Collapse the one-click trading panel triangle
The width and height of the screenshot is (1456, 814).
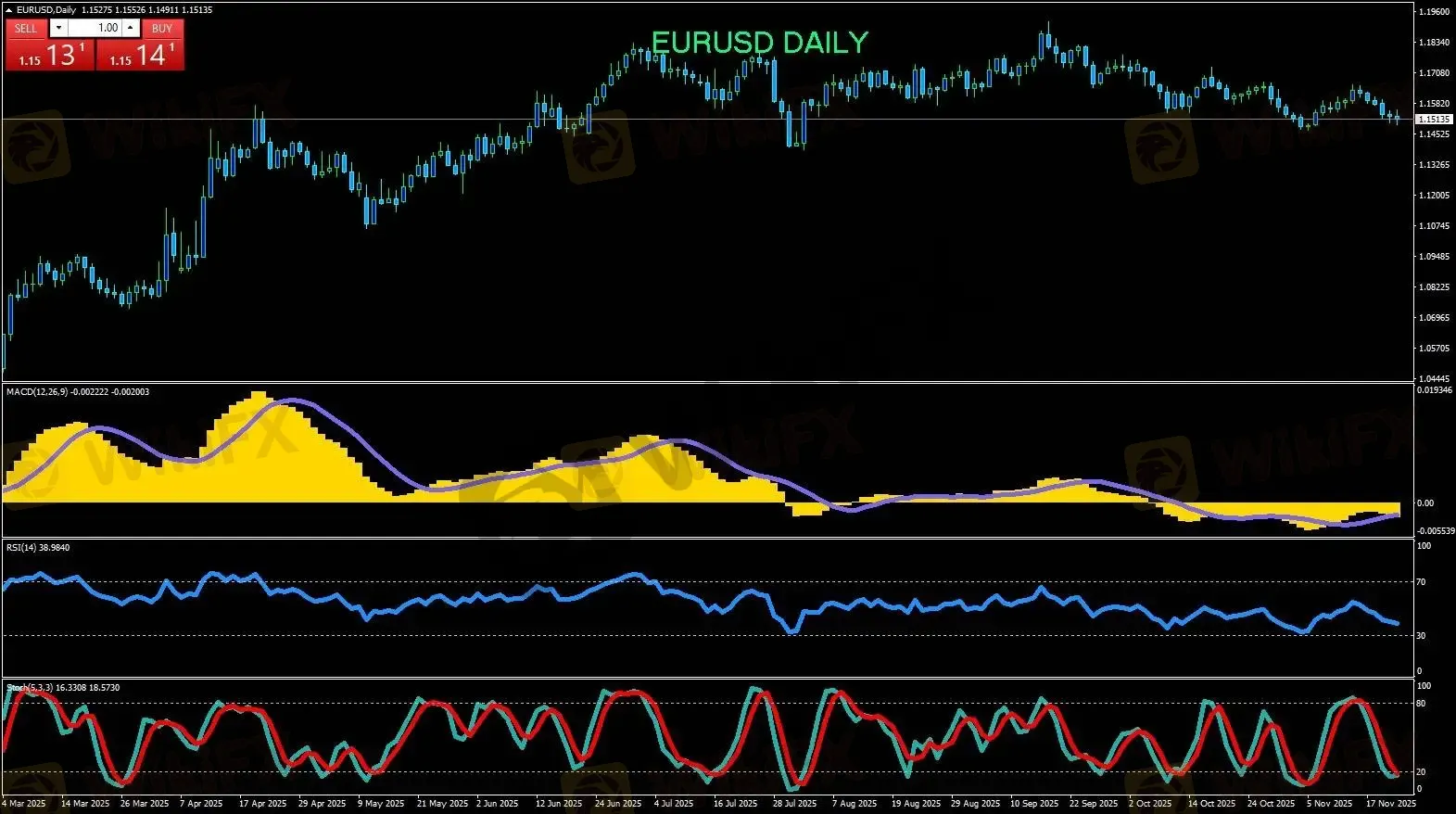tap(9, 10)
